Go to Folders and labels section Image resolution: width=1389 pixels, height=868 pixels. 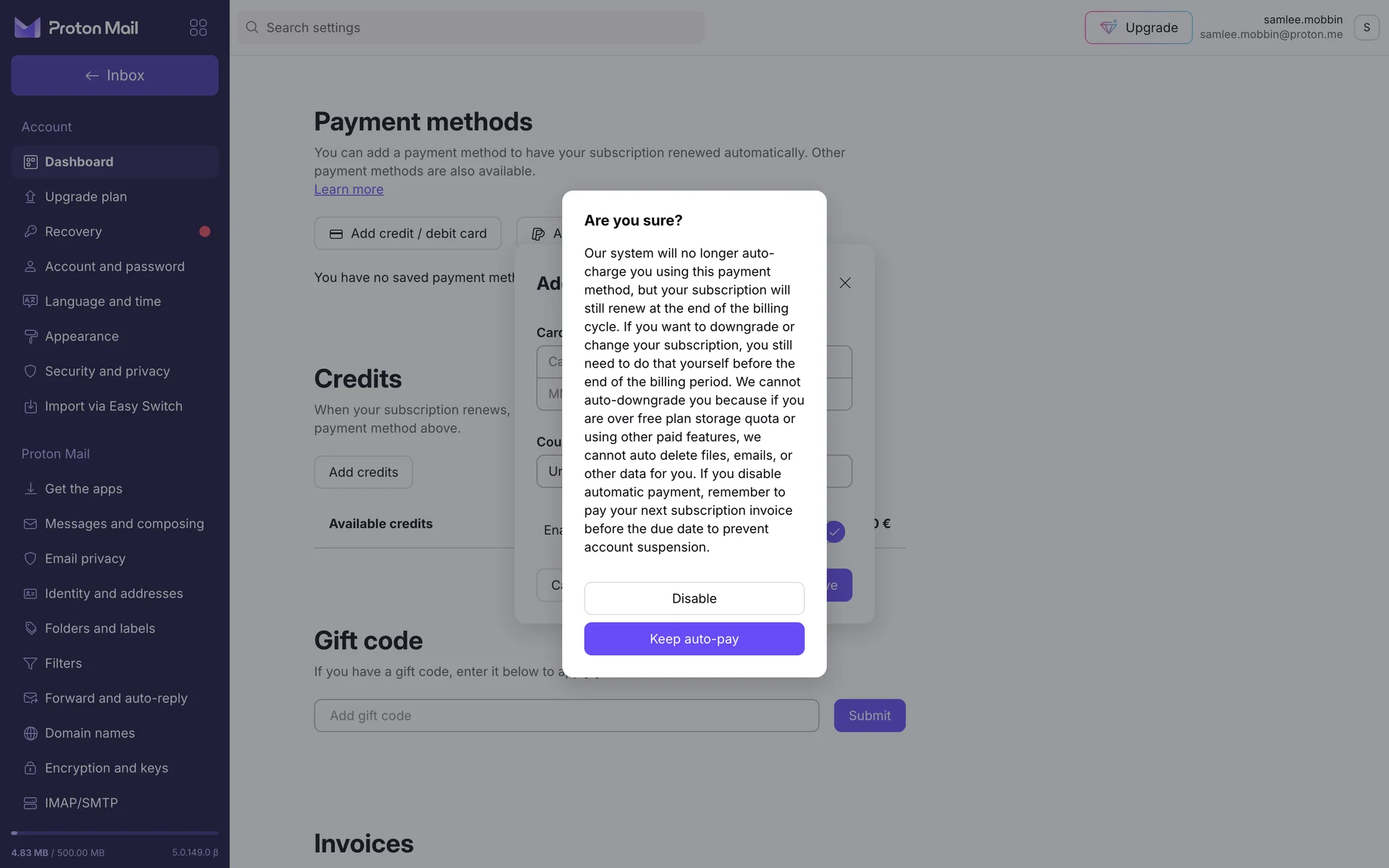tap(100, 629)
